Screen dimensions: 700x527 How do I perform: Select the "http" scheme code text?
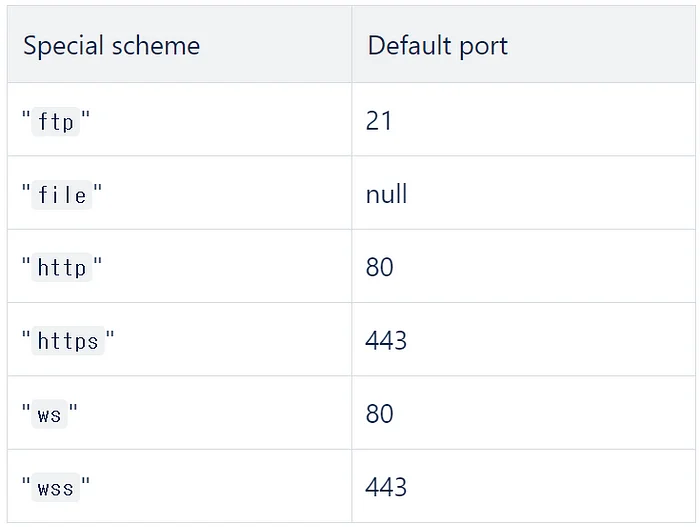tap(62, 268)
